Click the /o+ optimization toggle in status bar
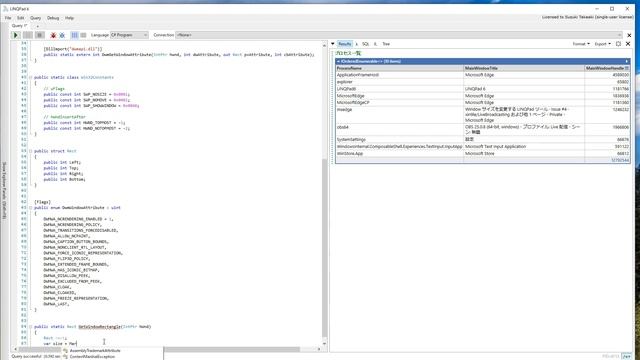 pyautogui.click(x=626, y=356)
